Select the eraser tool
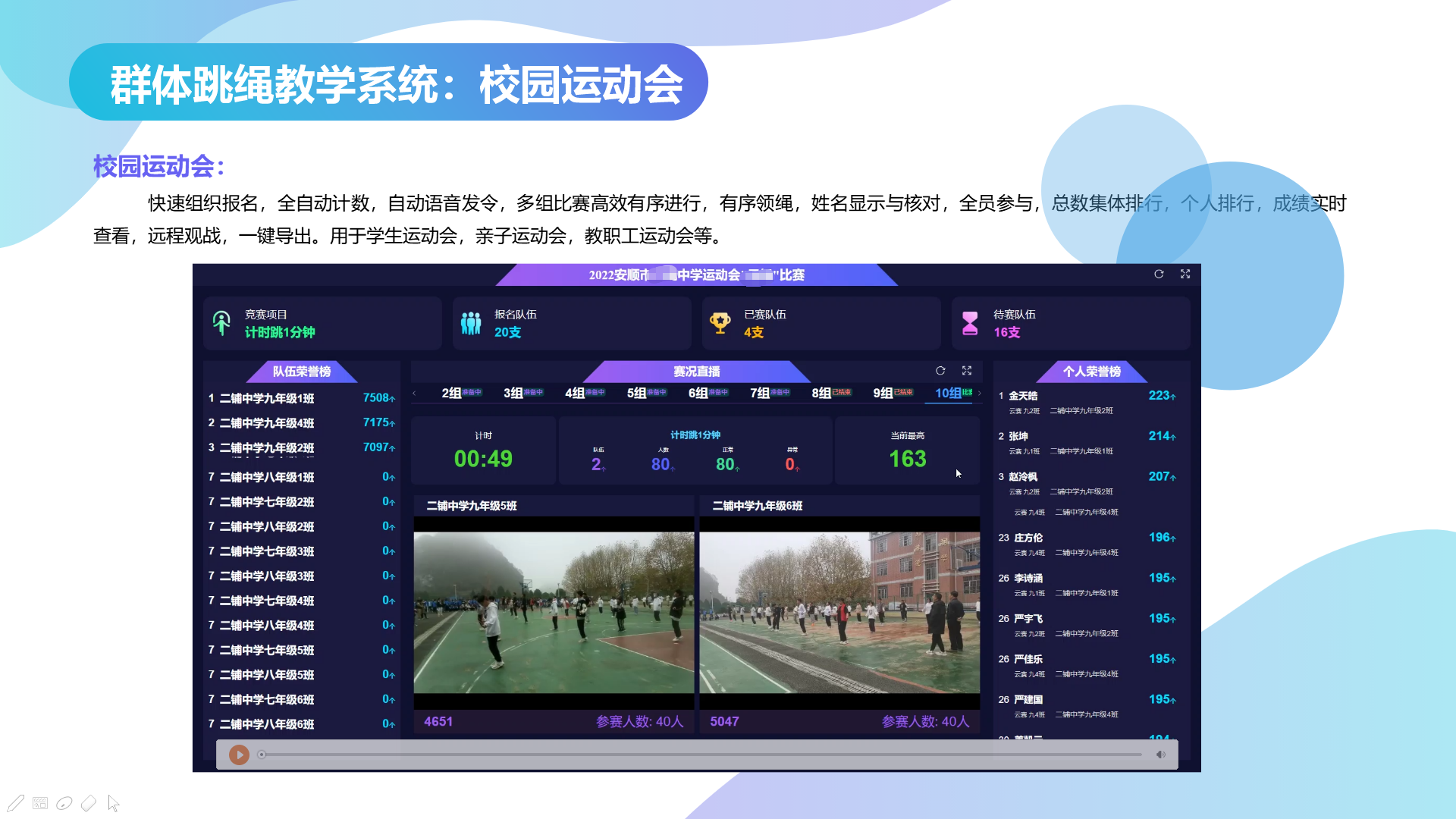The image size is (1456, 819). (x=89, y=803)
